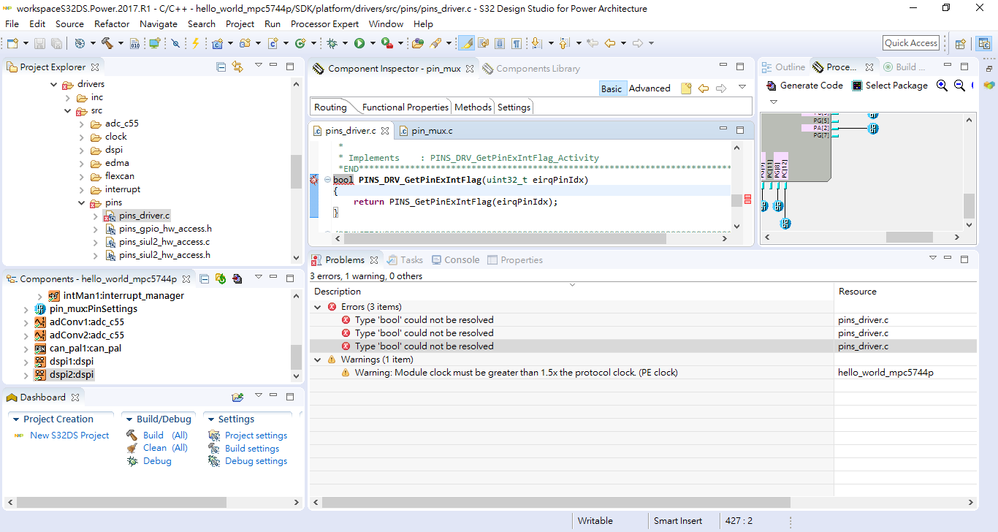
Task: Click the New S32DS Project link
Action: point(69,435)
